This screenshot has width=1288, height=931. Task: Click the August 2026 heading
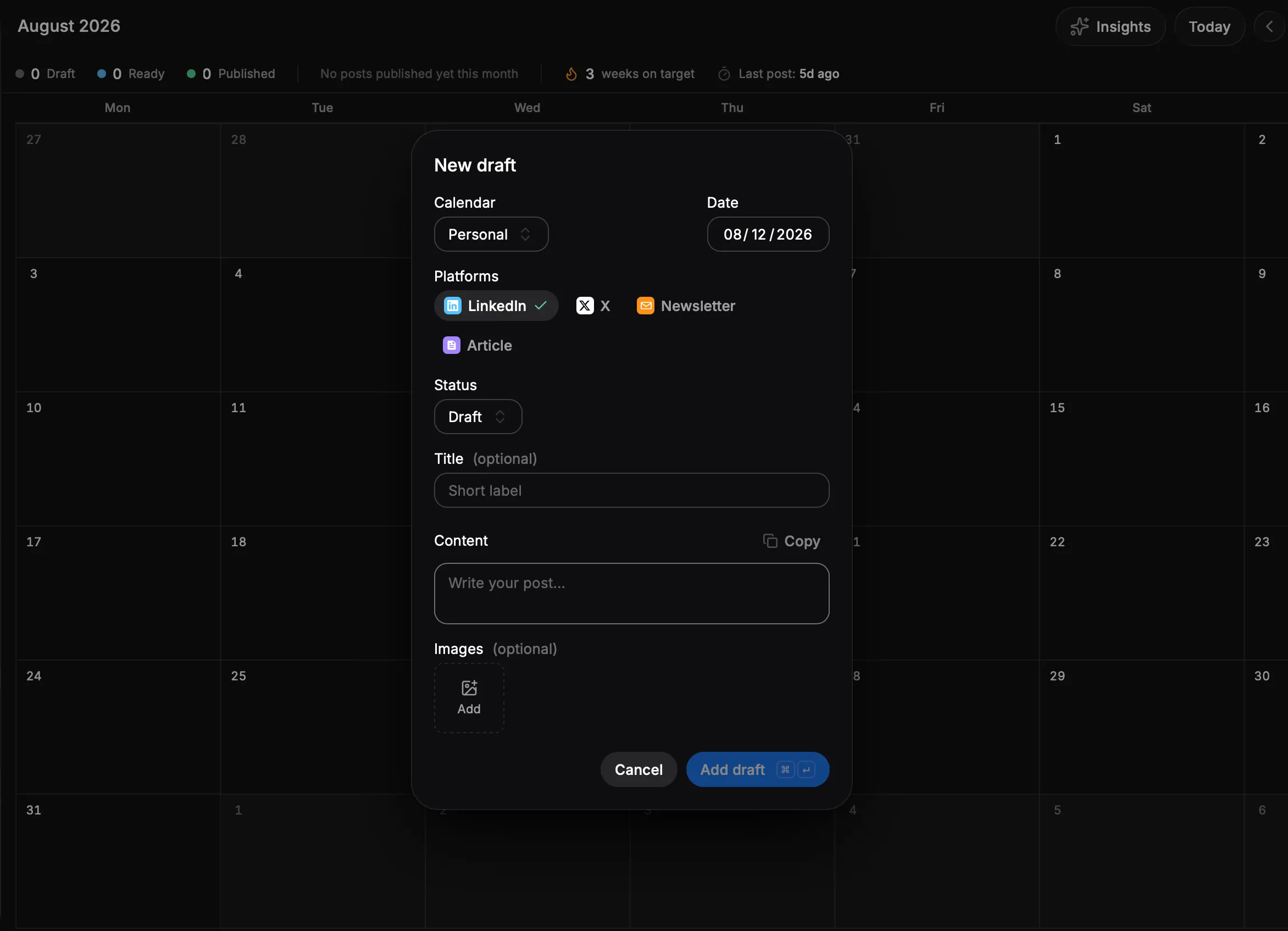click(69, 26)
